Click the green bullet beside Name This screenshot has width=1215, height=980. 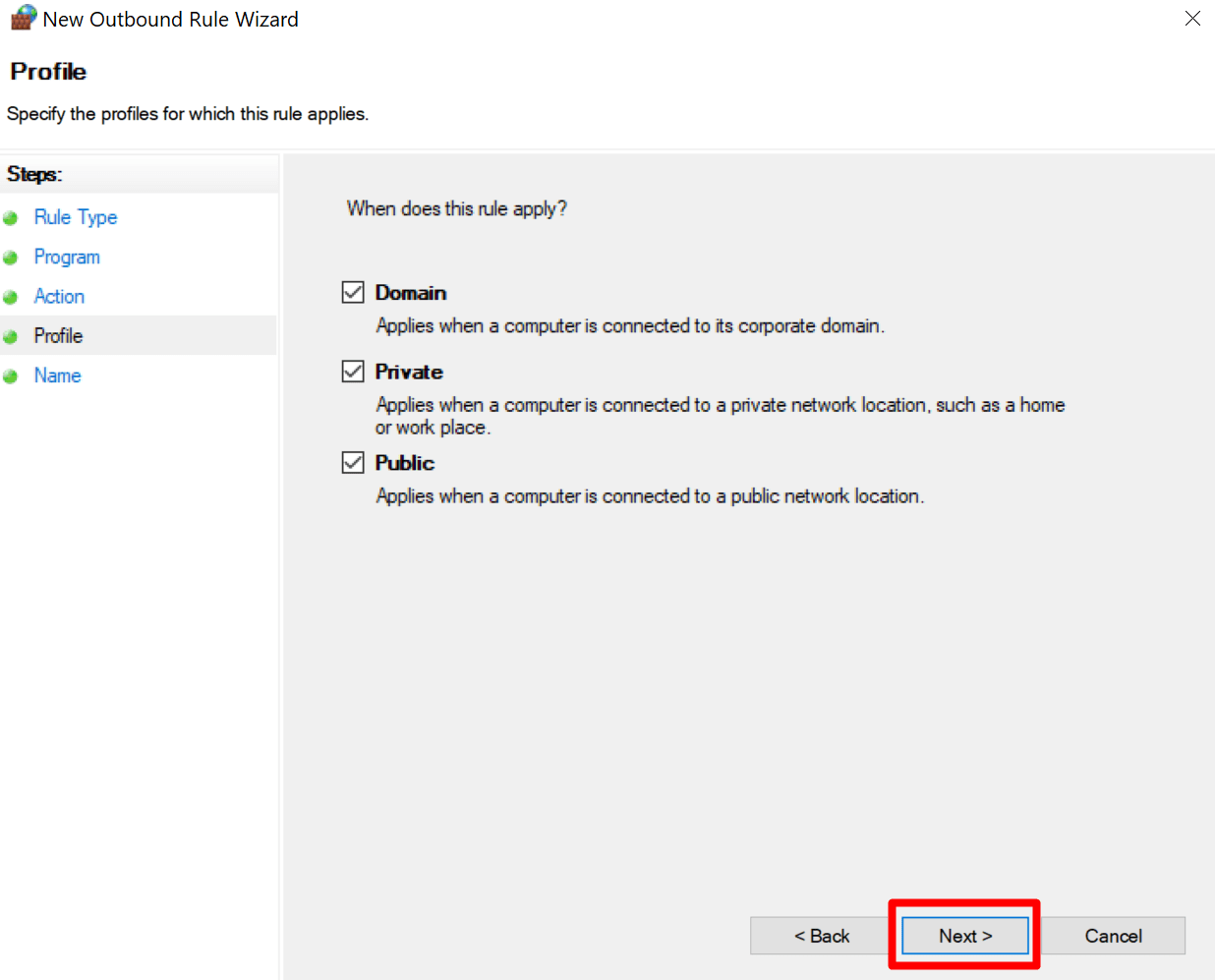11,376
